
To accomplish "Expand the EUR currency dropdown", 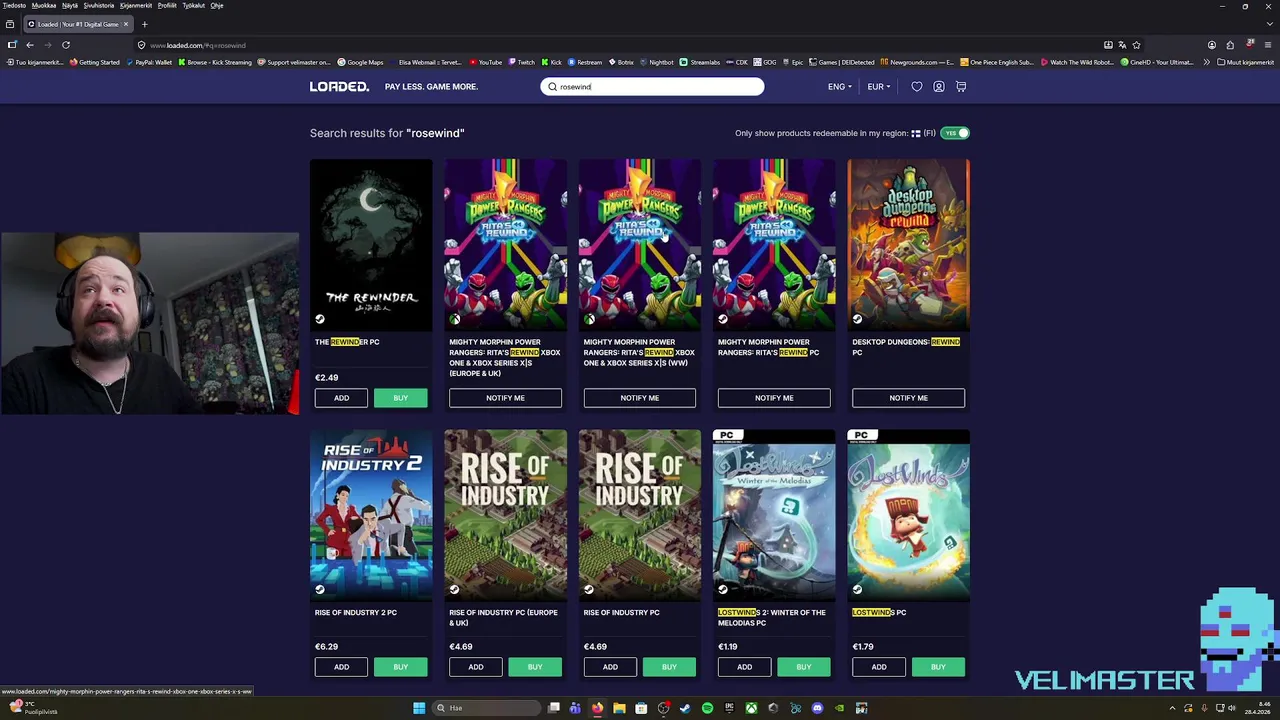I will pos(878,87).
